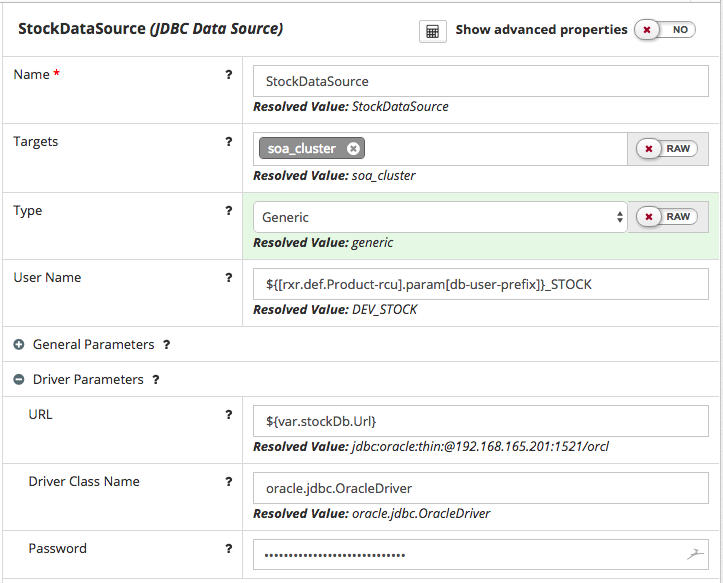Click help icon for URL field

coord(229,415)
